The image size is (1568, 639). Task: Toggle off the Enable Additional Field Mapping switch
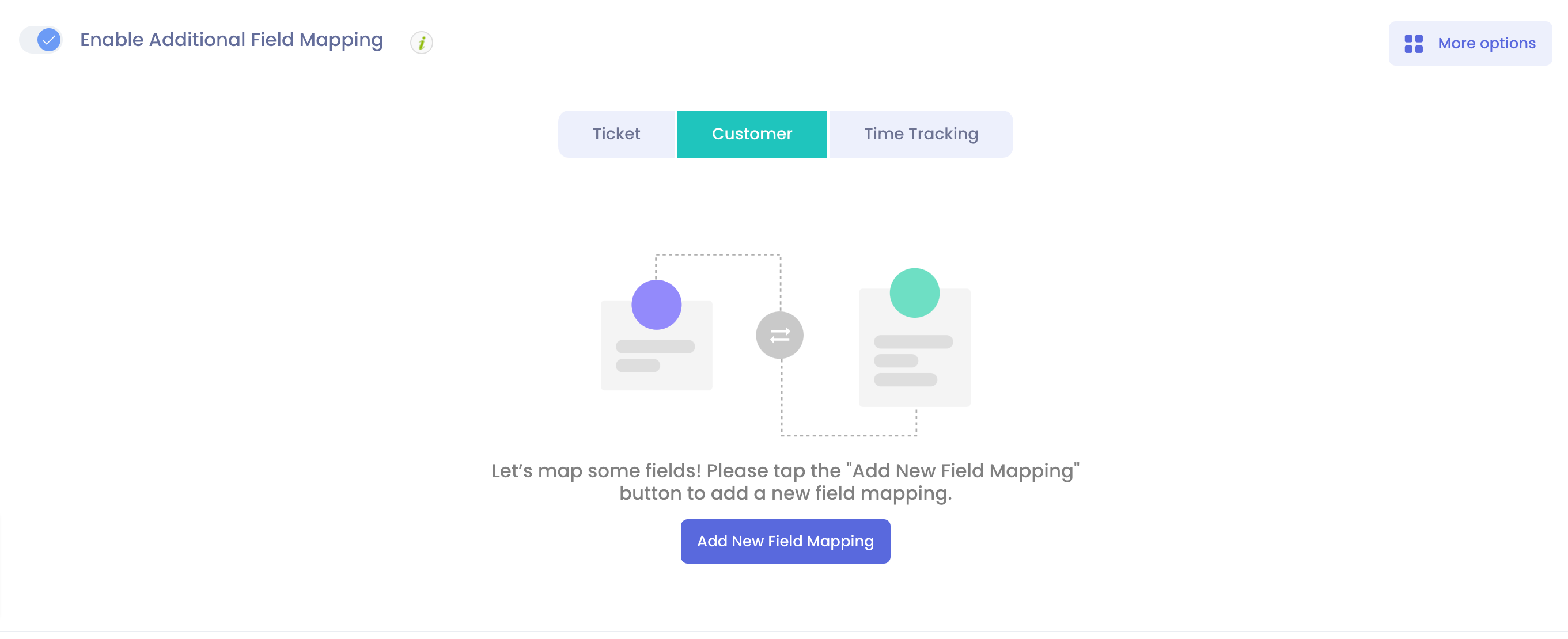pyautogui.click(x=40, y=40)
